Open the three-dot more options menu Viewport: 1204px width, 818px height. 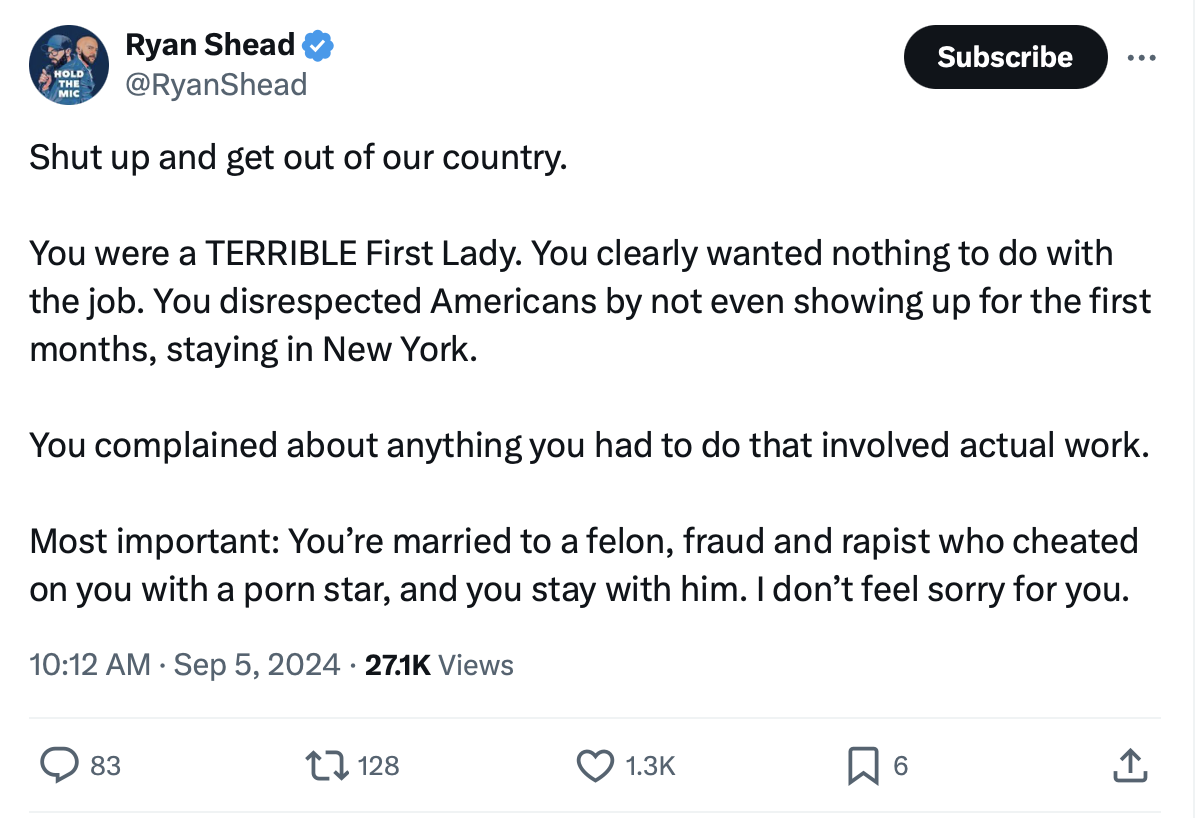click(x=1140, y=57)
